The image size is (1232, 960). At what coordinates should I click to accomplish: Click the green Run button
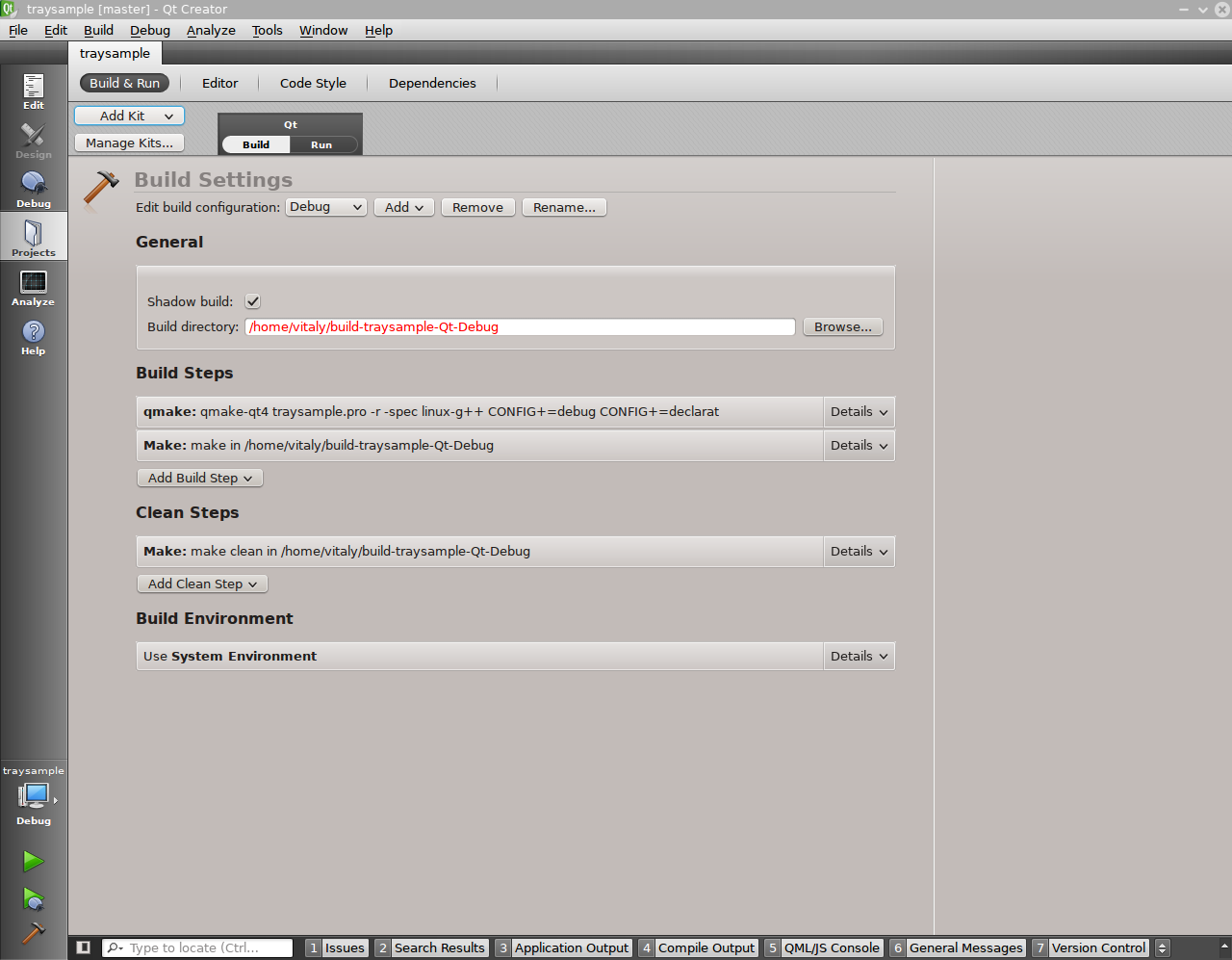[34, 861]
